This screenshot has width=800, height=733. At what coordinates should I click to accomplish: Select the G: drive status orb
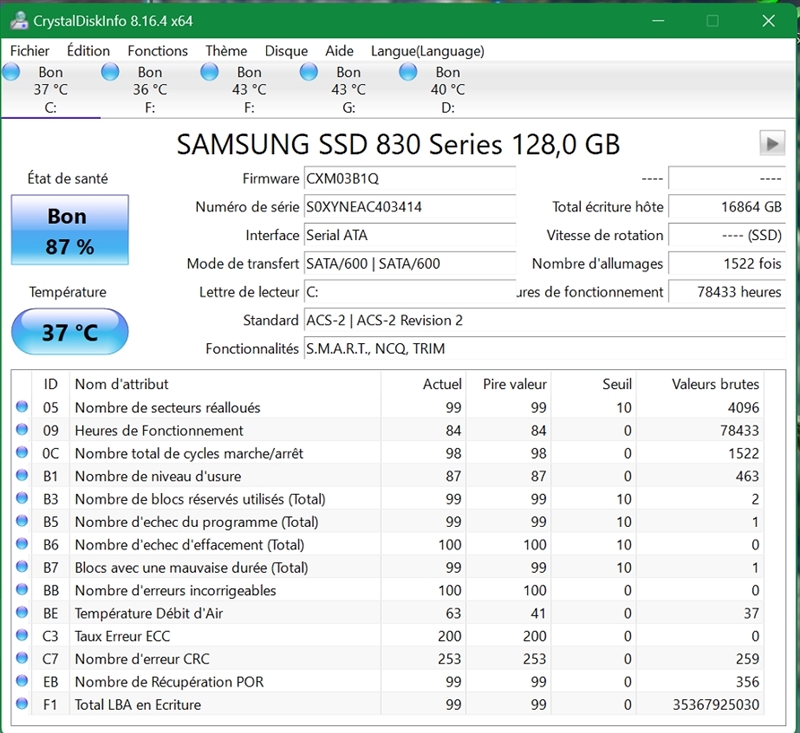309,72
